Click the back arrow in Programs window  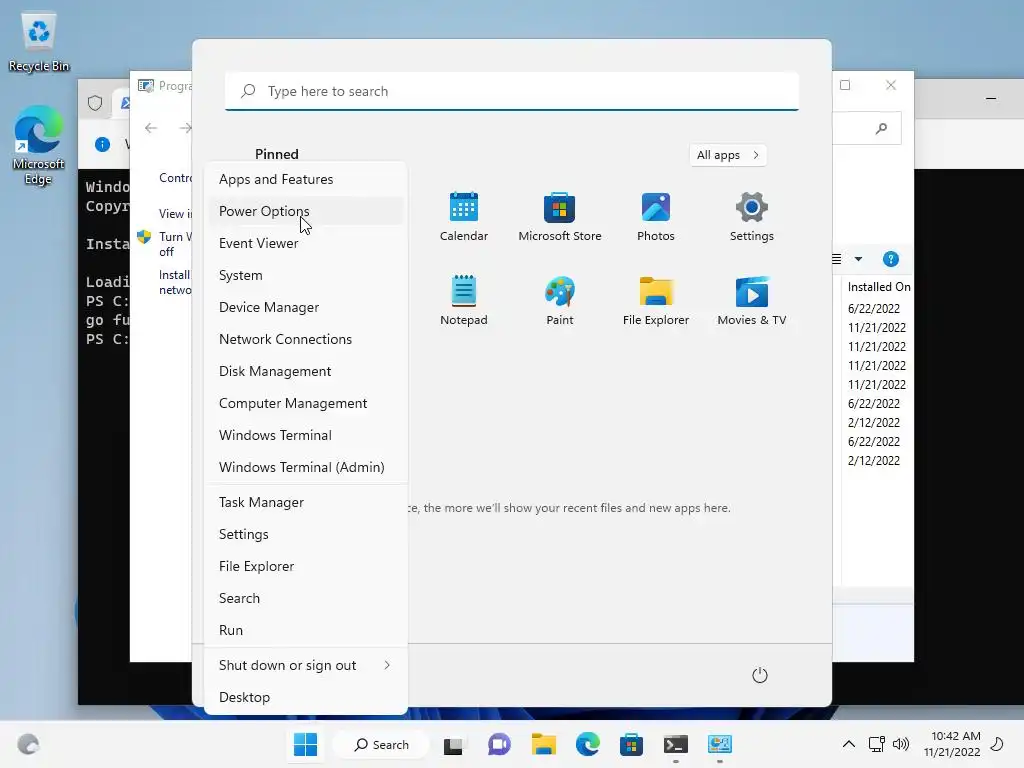pos(152,128)
